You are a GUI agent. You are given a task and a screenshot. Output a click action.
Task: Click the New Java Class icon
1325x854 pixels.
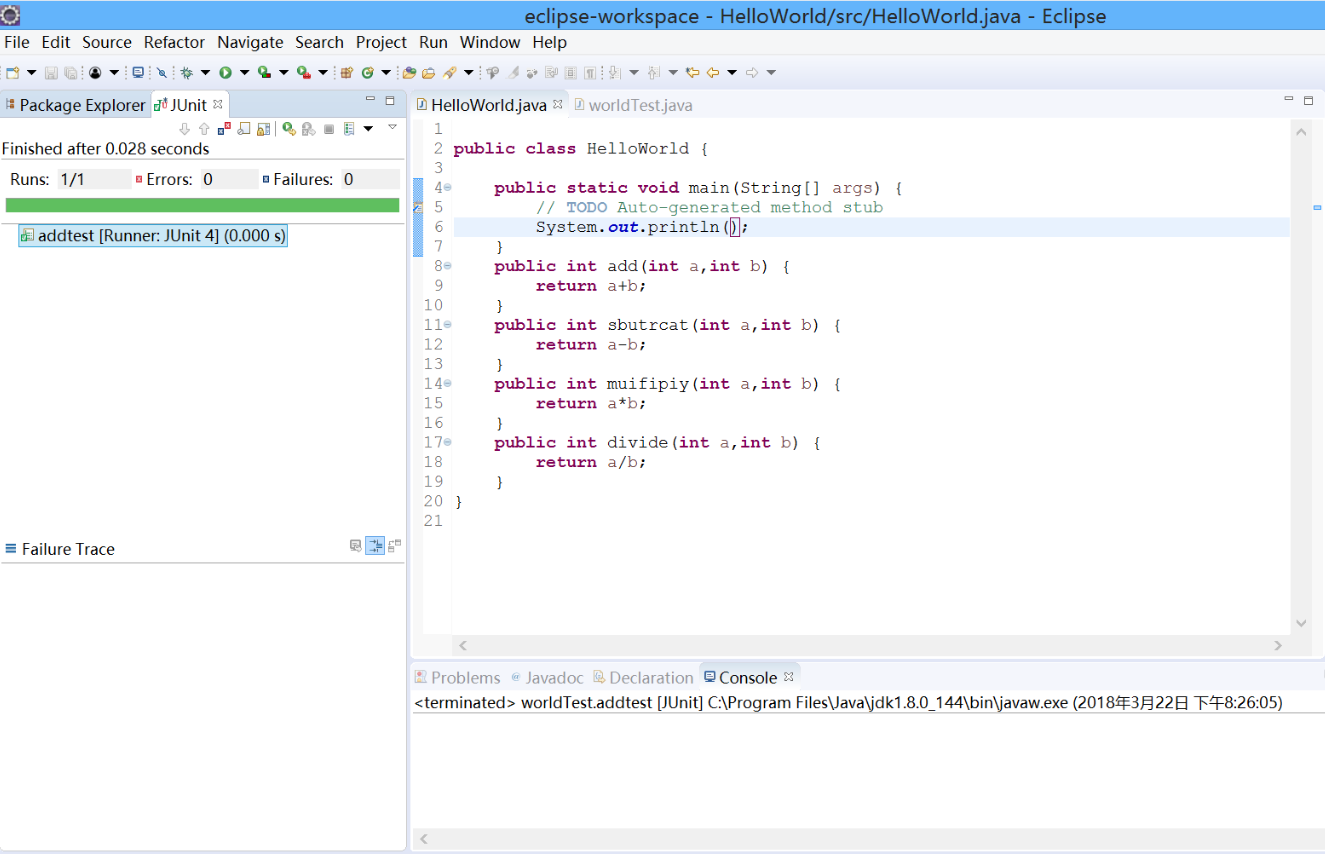[x=367, y=72]
